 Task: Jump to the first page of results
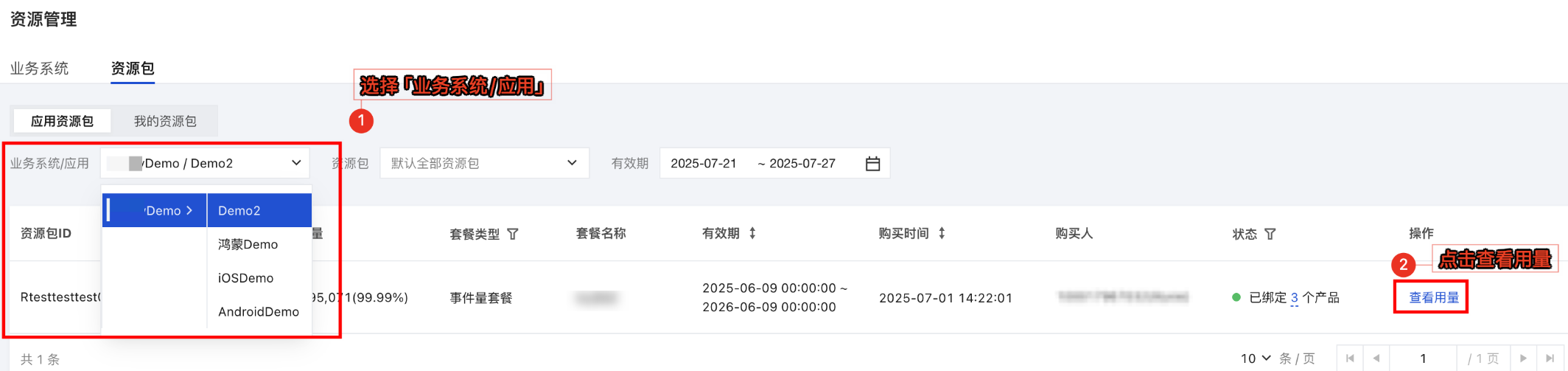pyautogui.click(x=1350, y=358)
